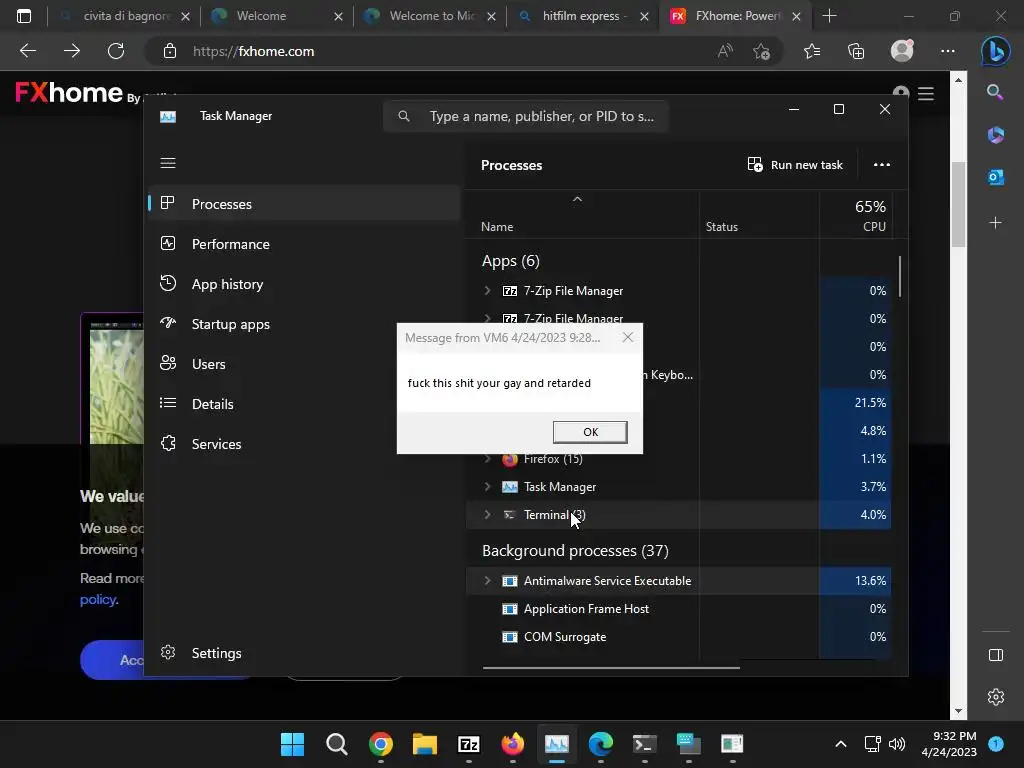The width and height of the screenshot is (1024, 768).
Task: Open Edge tab actions menu icon
Action: (24, 16)
